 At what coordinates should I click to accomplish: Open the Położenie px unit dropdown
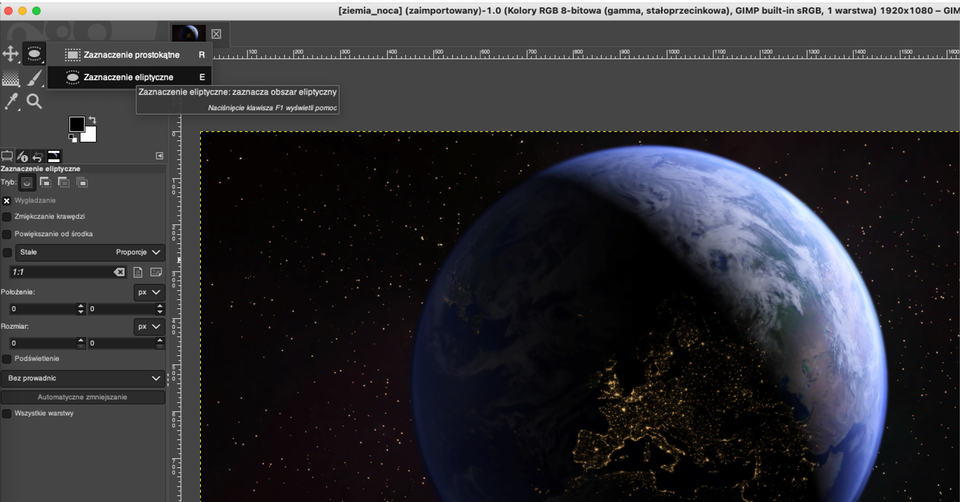[148, 293]
